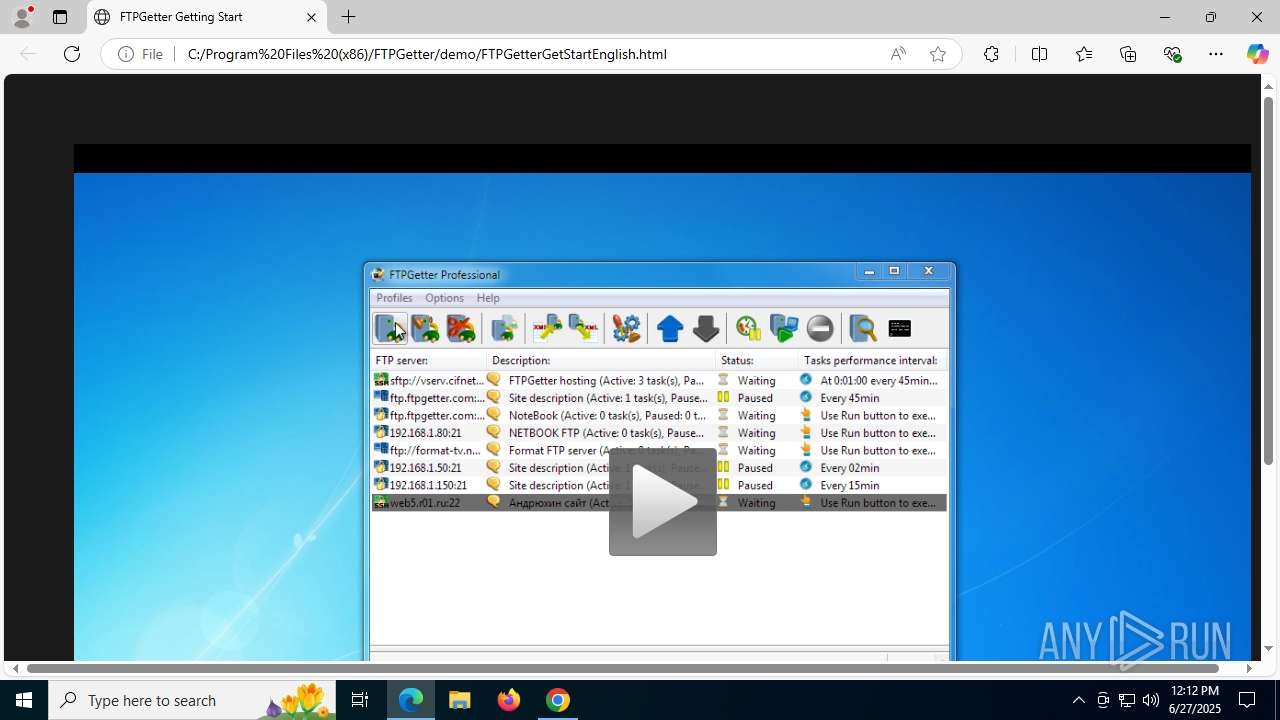Select the 192.168.1.80:21 server row
The image size is (1280, 720).
point(659,433)
